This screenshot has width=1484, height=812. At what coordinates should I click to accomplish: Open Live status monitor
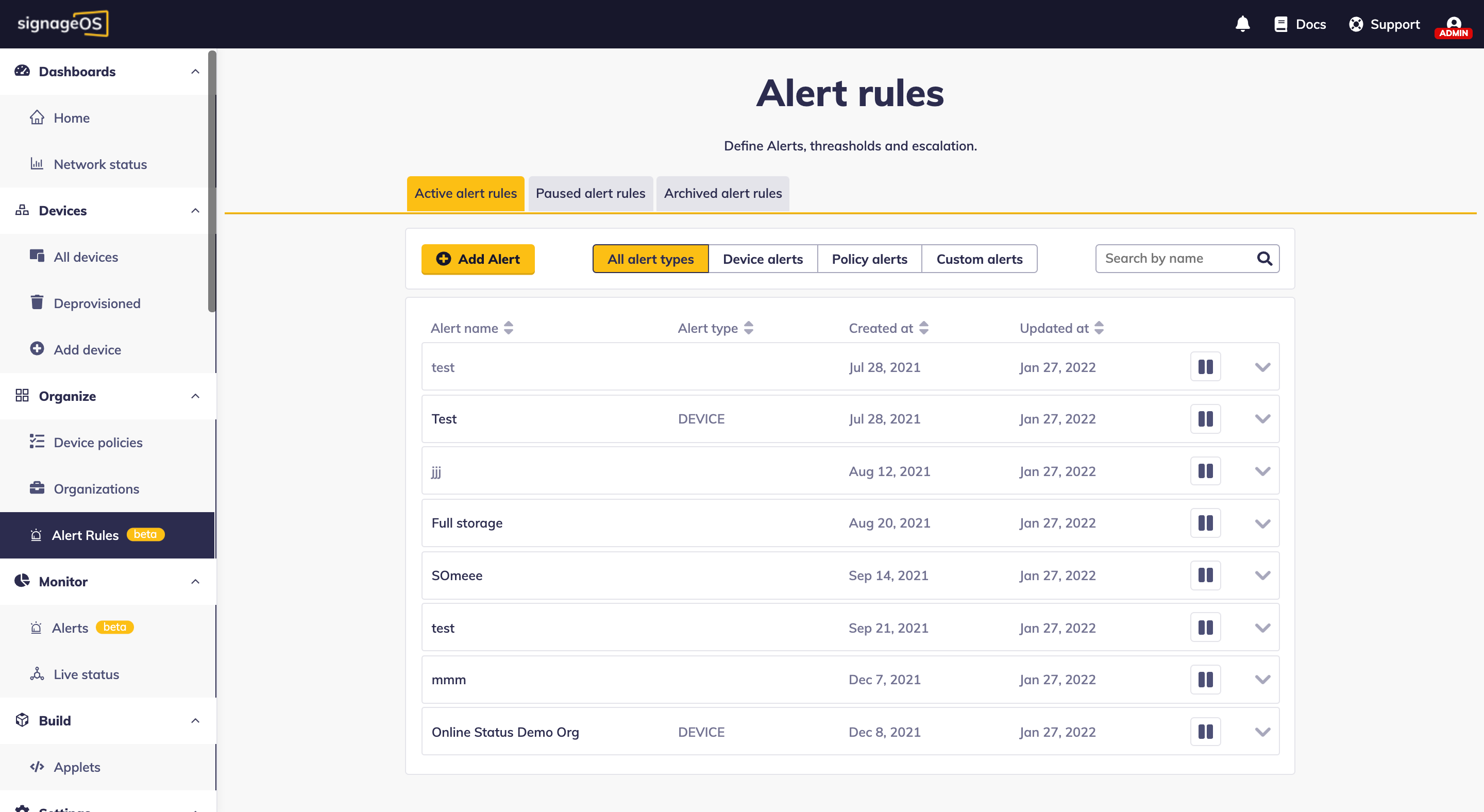(x=87, y=674)
